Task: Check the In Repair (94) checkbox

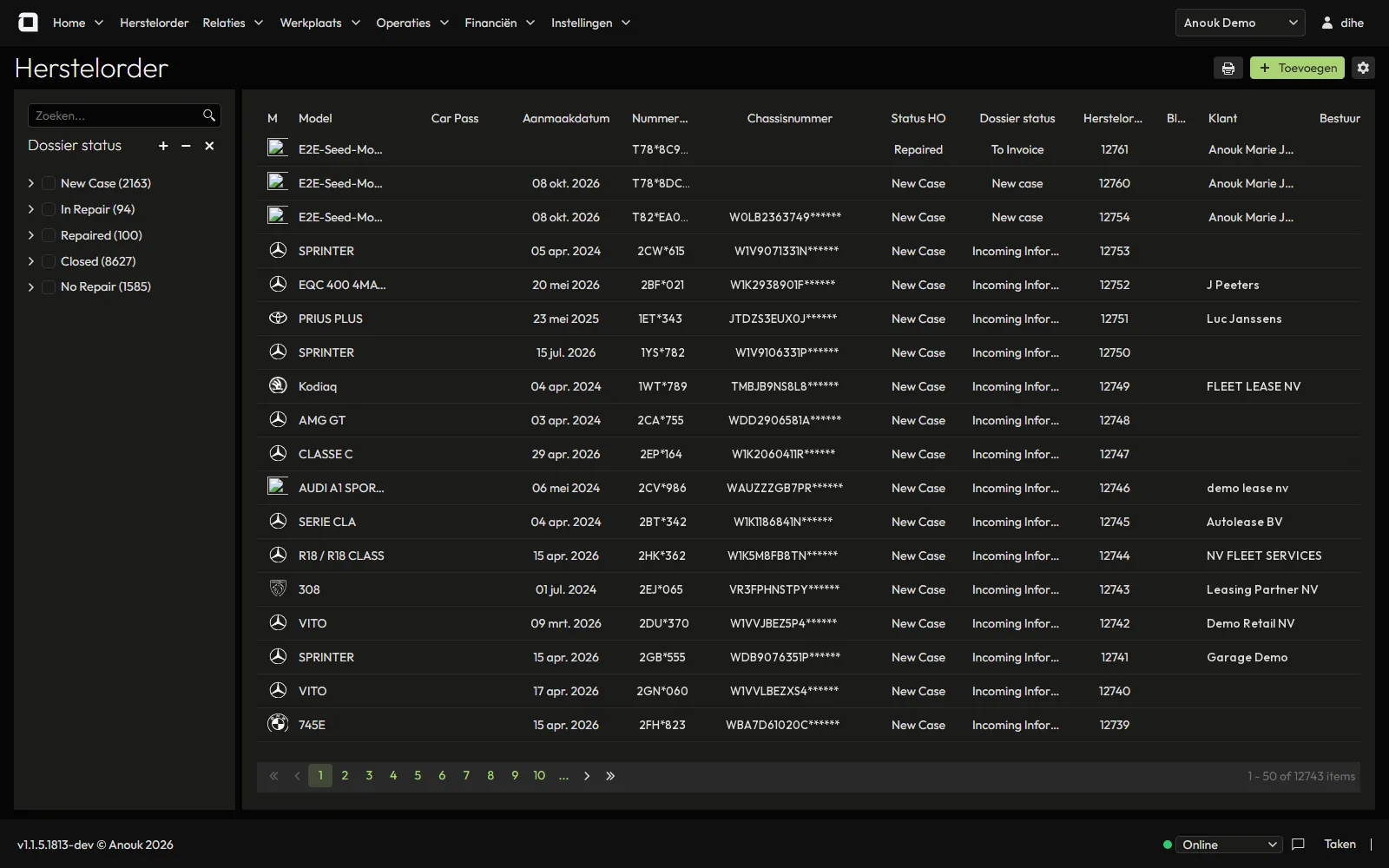Action: pos(49,209)
